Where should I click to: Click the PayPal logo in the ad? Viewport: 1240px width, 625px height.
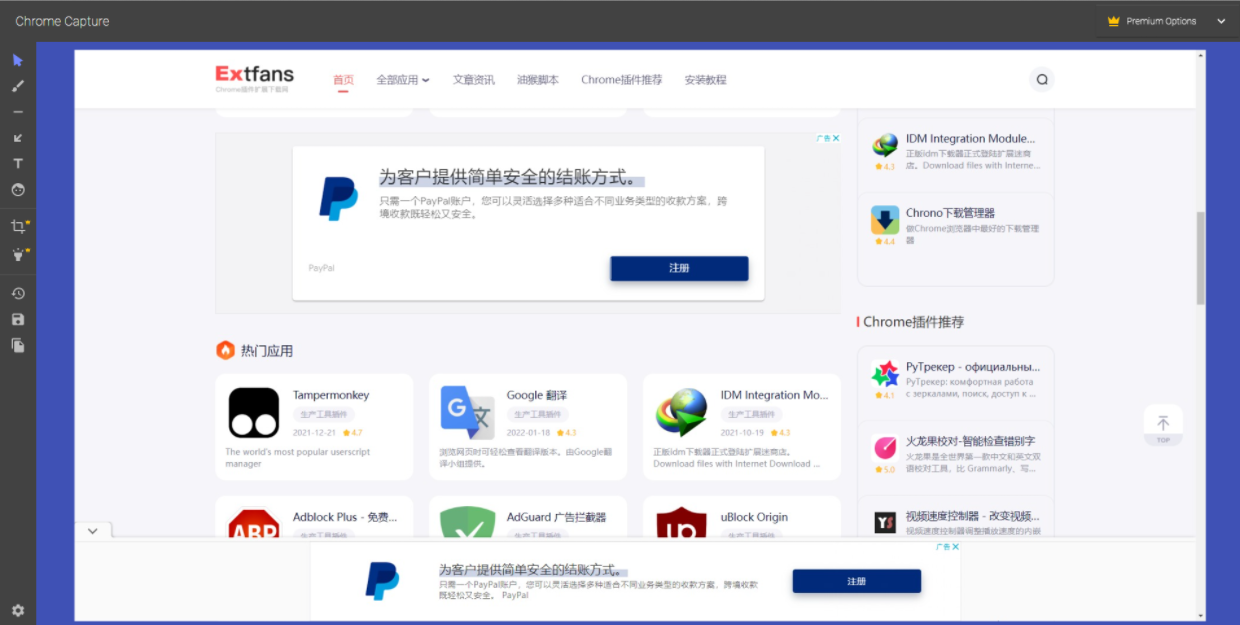[338, 198]
